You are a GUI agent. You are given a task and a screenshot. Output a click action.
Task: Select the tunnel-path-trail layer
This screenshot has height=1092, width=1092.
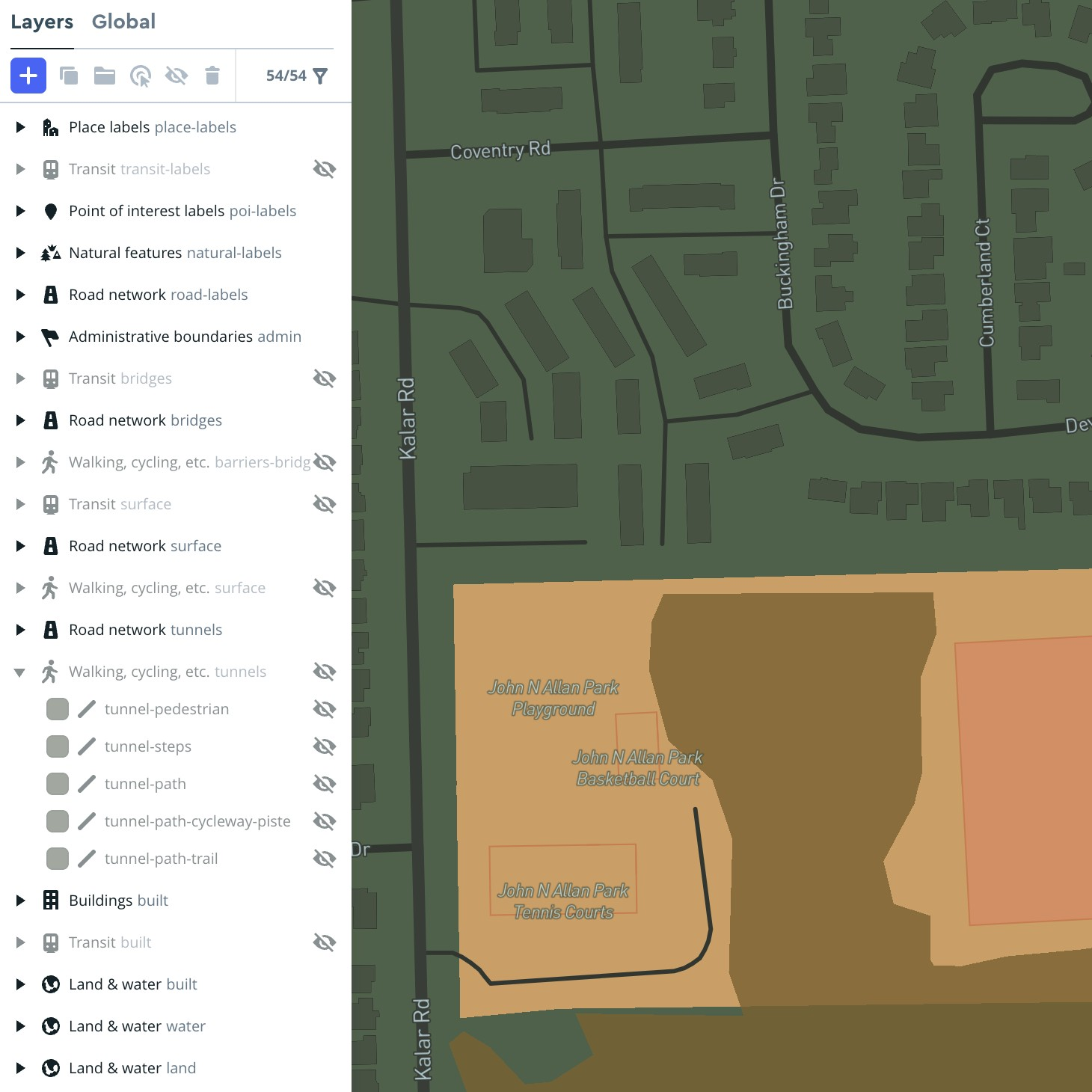click(x=162, y=858)
